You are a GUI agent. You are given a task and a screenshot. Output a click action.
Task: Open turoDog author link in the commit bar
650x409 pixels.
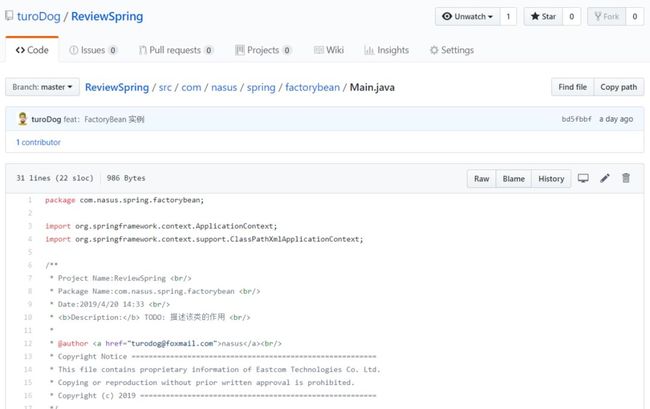46,119
